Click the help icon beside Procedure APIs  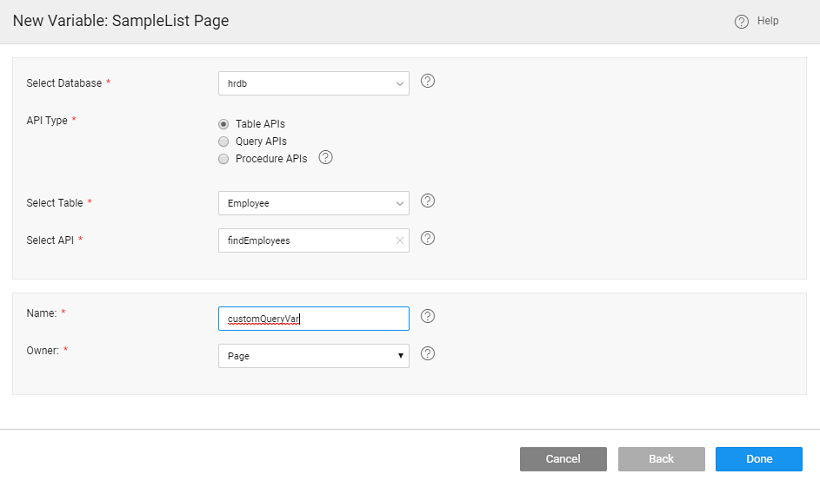pyautogui.click(x=325, y=158)
